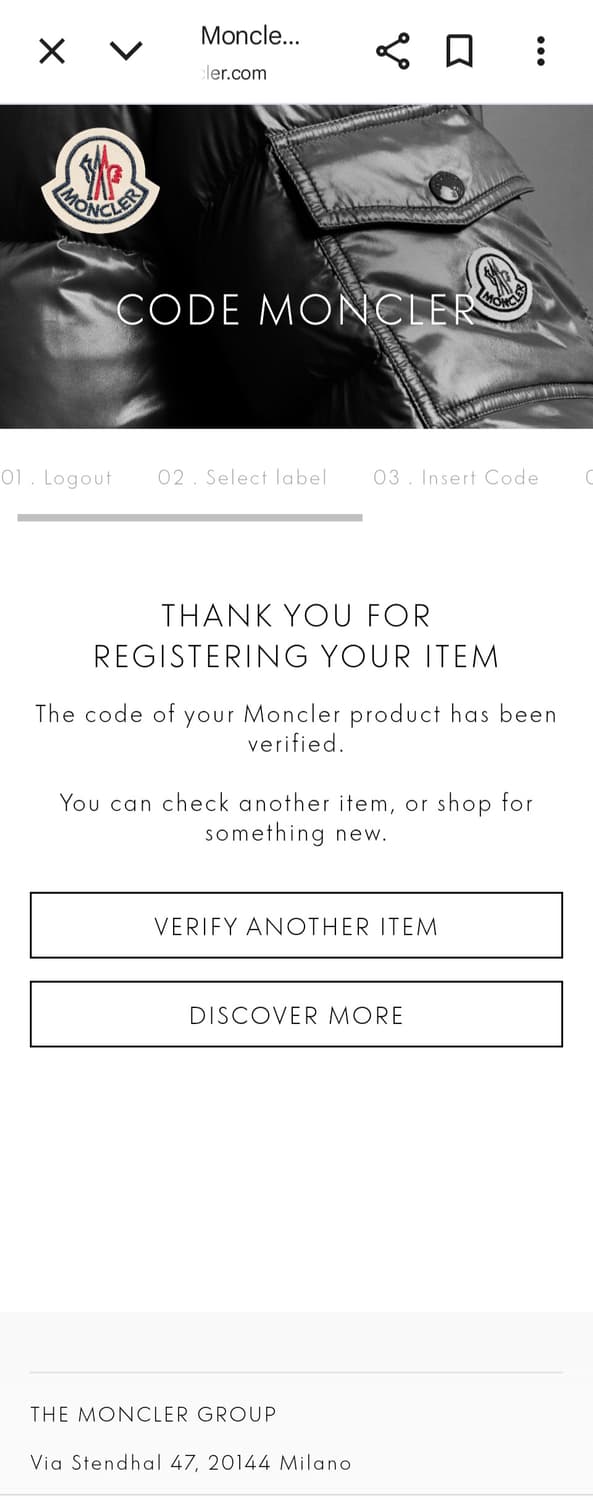The width and height of the screenshot is (593, 1500).
Task: Tap the partially visible fourth step label
Action: pyautogui.click(x=589, y=478)
